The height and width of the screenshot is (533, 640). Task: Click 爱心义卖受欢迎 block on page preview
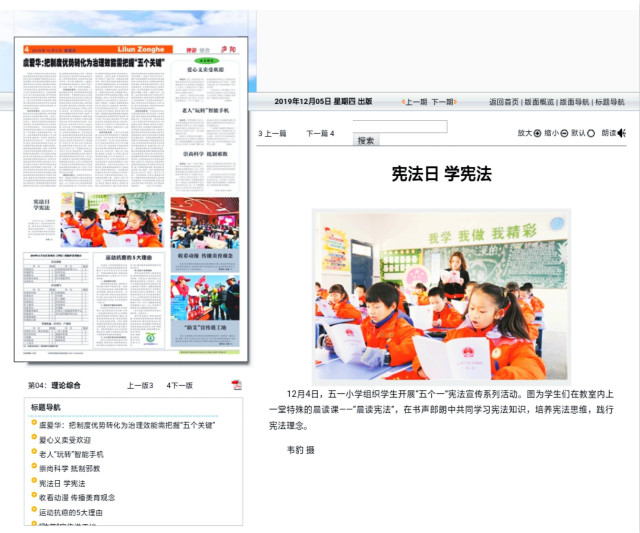(x=205, y=83)
